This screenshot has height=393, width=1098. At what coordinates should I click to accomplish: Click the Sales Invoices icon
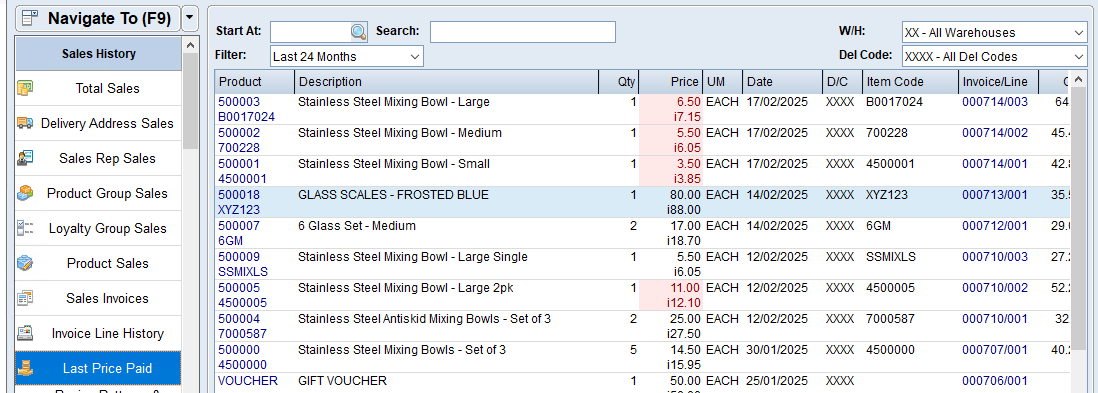click(x=25, y=298)
